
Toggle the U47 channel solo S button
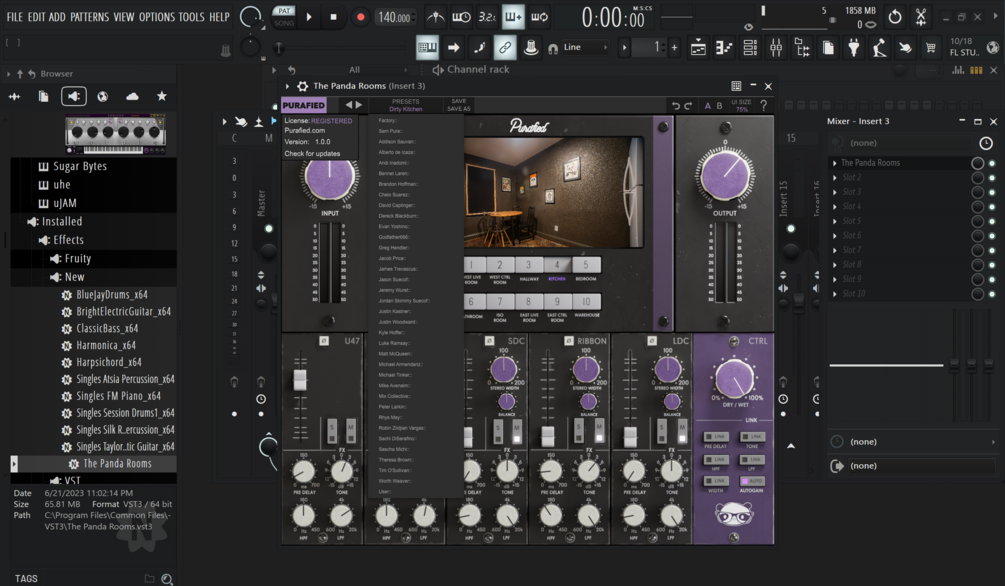click(x=332, y=430)
